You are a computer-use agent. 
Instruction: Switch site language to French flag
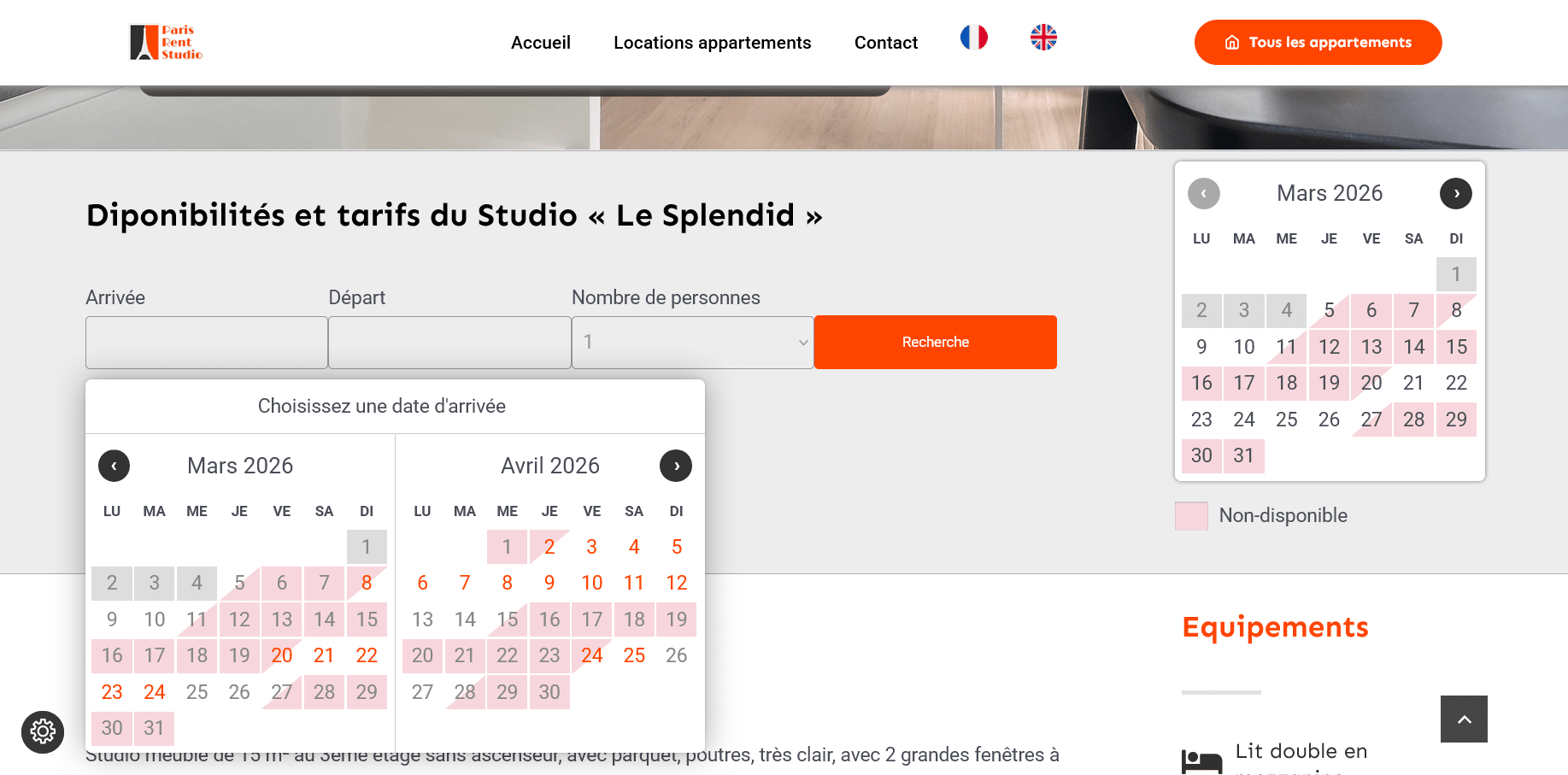973,38
